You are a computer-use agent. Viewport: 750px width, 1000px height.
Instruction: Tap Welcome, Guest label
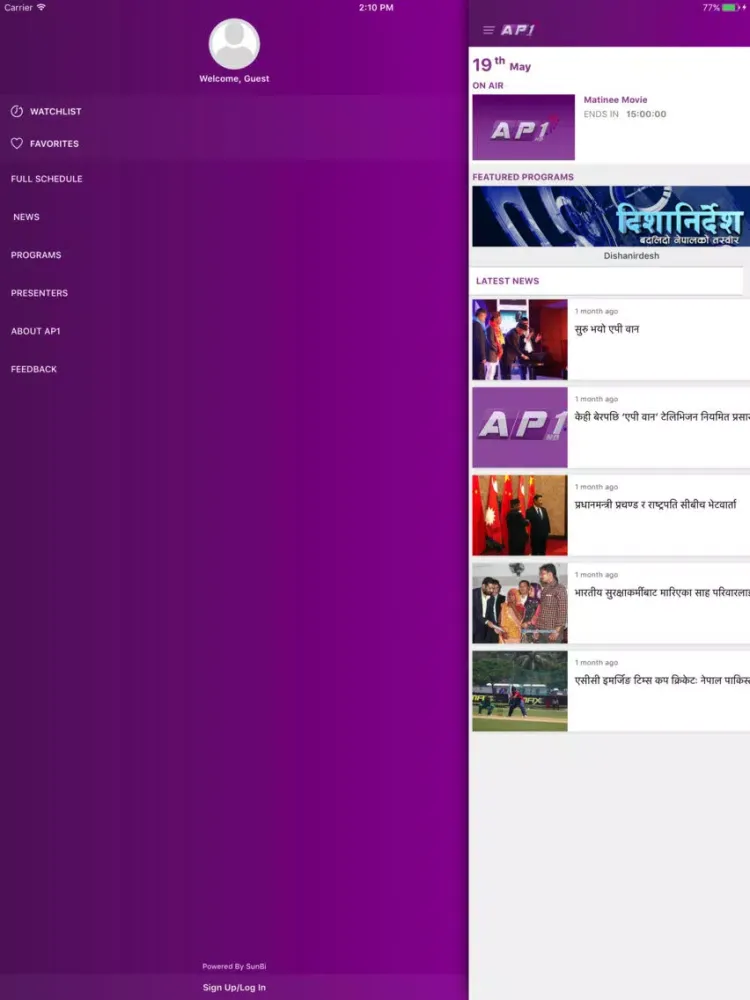(234, 78)
